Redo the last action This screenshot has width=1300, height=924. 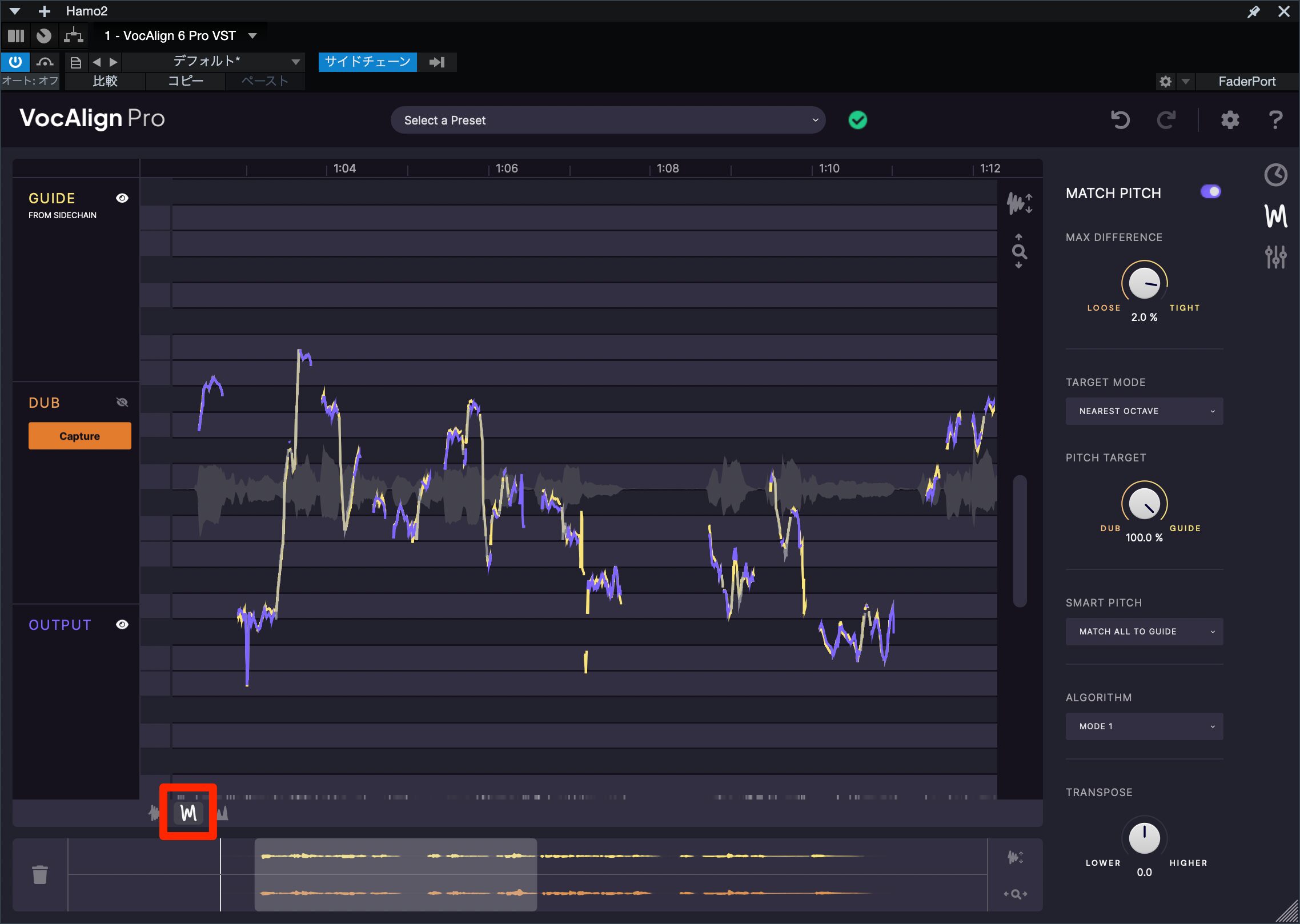pyautogui.click(x=1166, y=120)
